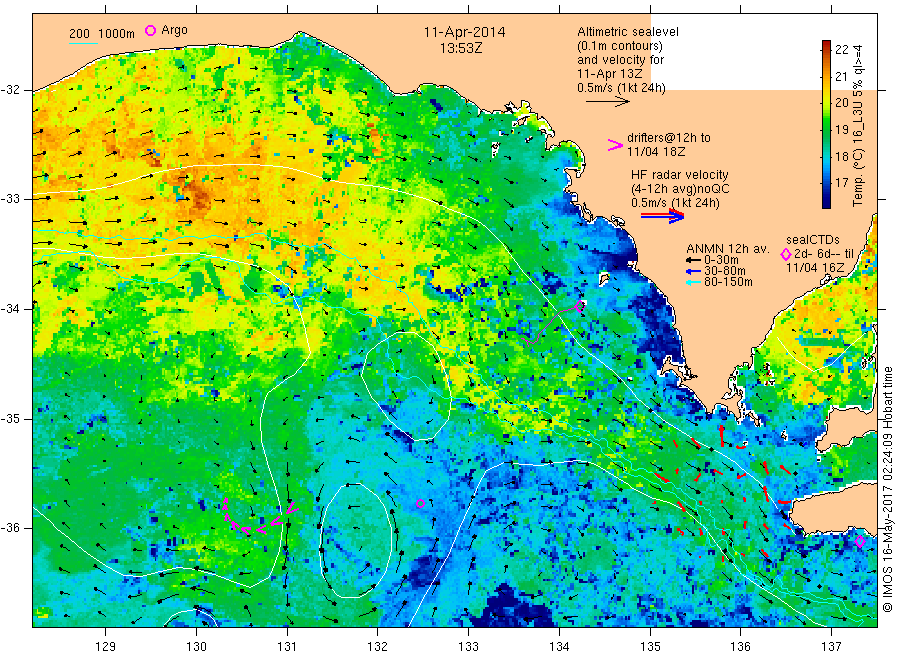
Task: Click the date label 11-Apr-2014
Action: pos(464,32)
